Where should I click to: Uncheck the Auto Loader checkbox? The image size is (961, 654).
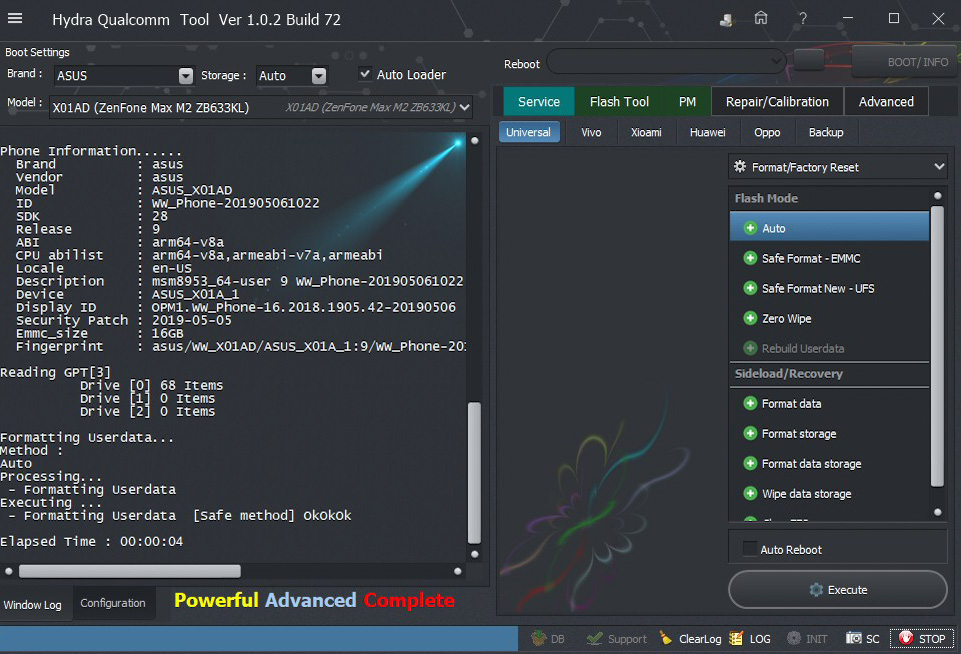click(365, 75)
